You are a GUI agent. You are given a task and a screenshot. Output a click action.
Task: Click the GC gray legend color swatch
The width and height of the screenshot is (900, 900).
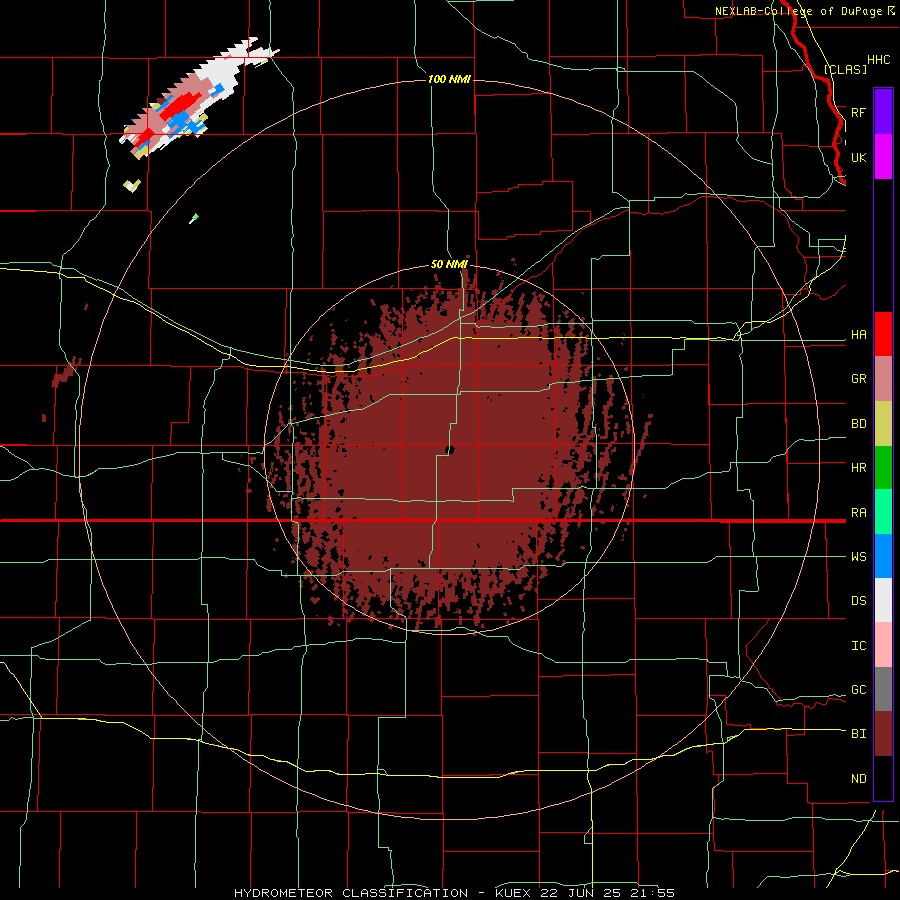pos(883,689)
